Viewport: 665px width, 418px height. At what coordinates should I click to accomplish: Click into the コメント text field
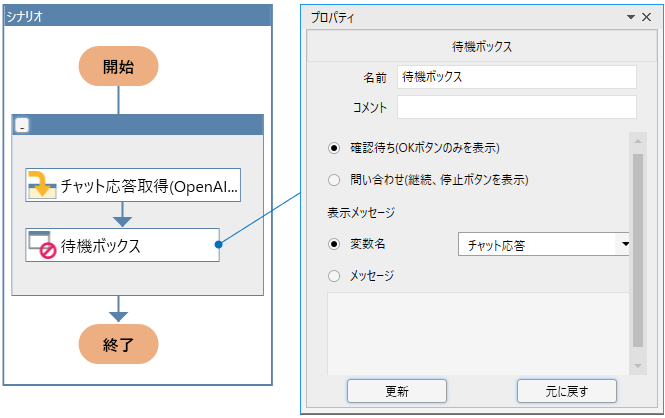click(x=516, y=107)
